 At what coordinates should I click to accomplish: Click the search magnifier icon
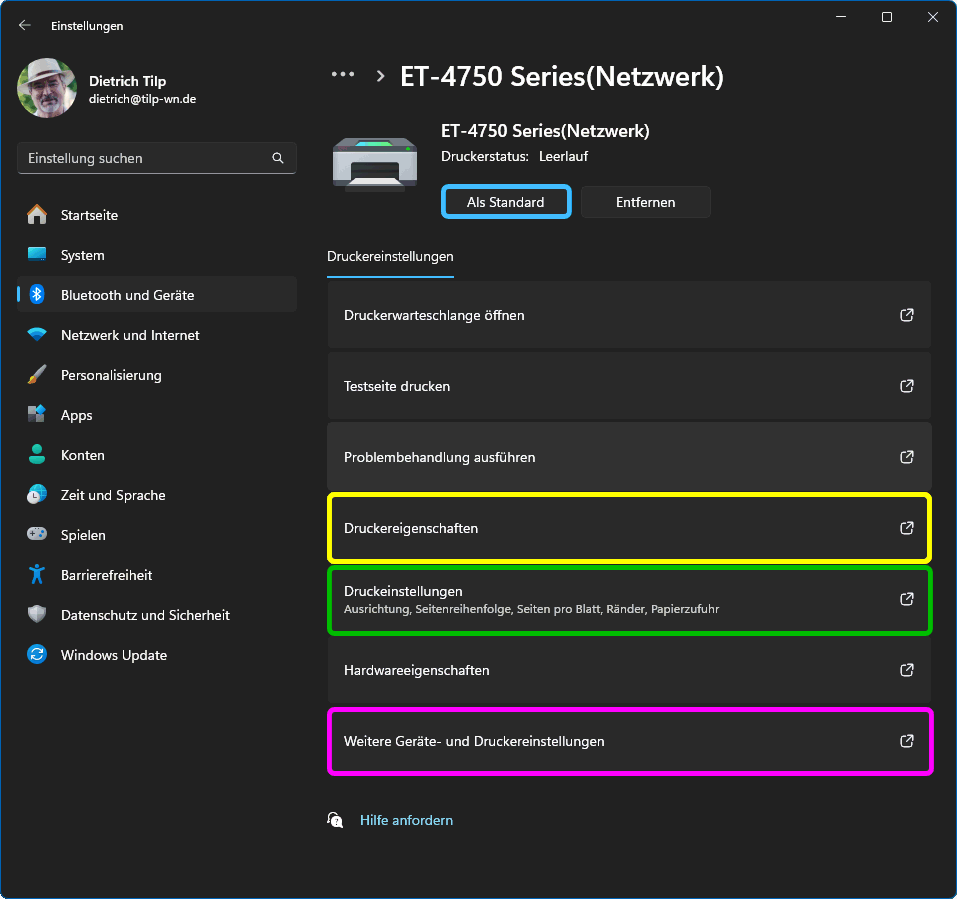[278, 158]
